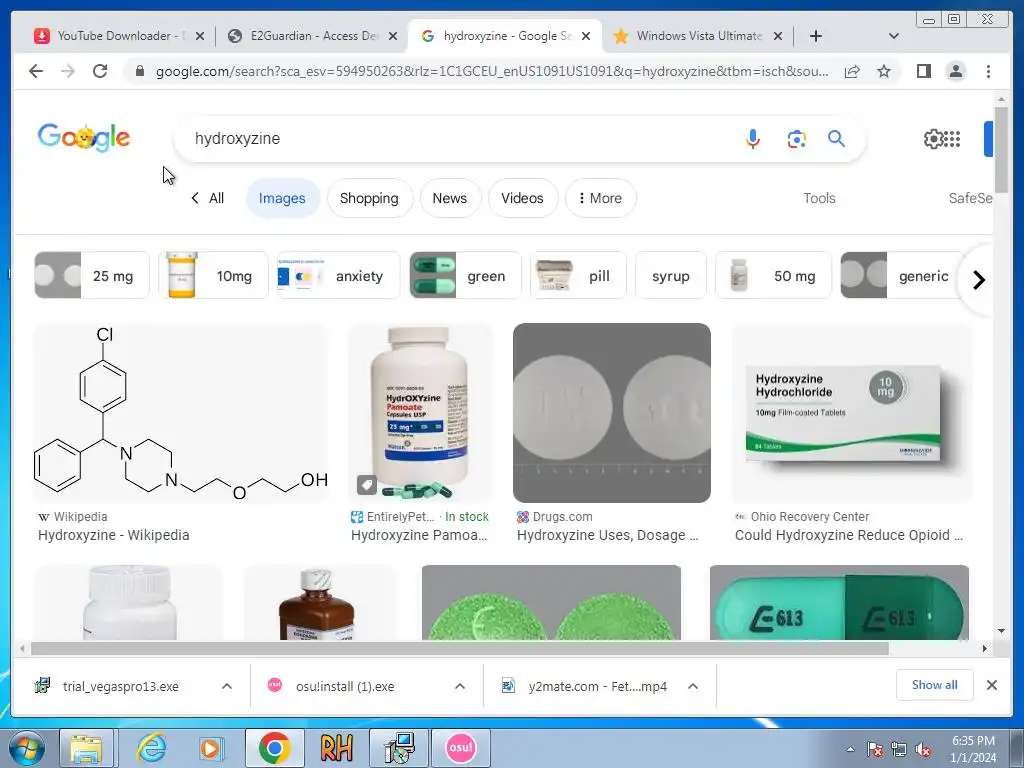Open a new tab with the plus button
This screenshot has width=1024, height=768.
816,36
